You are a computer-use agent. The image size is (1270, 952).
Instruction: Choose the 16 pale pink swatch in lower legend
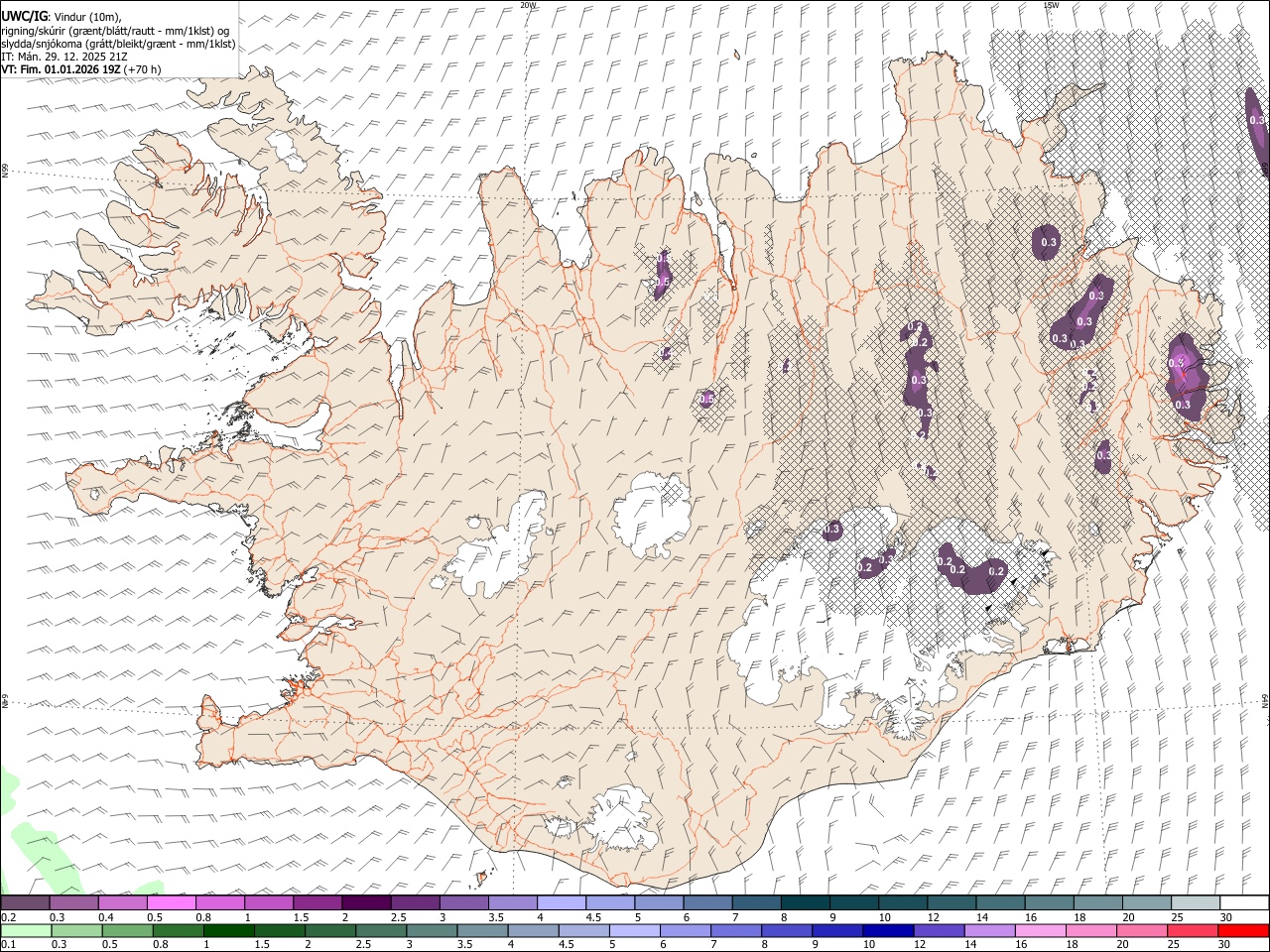tap(1040, 930)
